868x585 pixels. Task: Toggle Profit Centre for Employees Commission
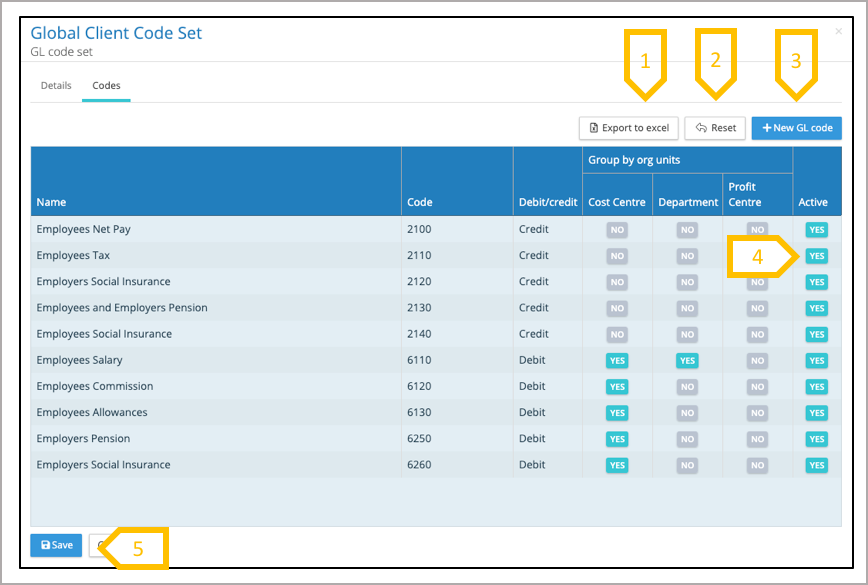[x=757, y=386]
